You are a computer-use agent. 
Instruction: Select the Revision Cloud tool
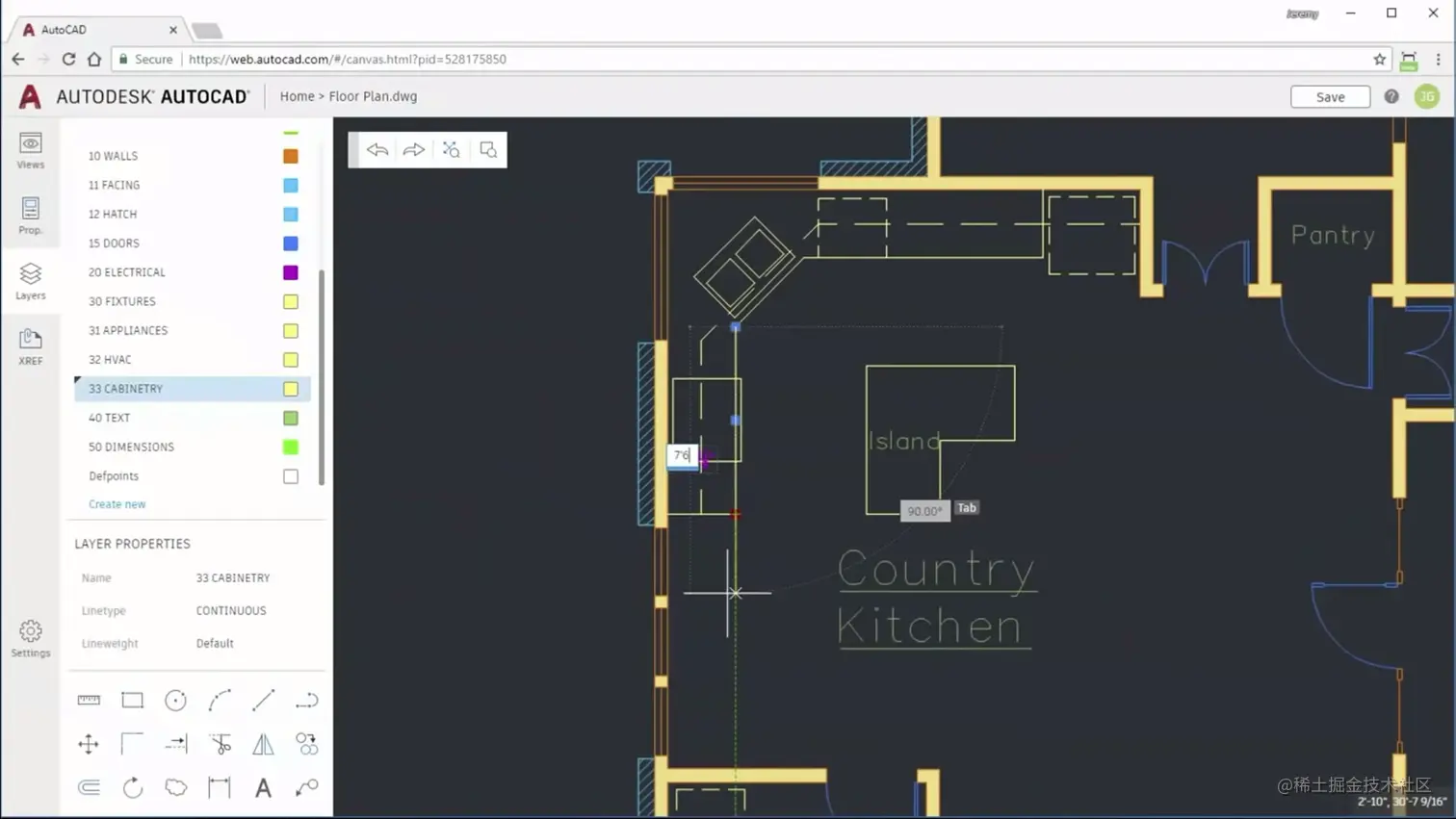coord(175,787)
